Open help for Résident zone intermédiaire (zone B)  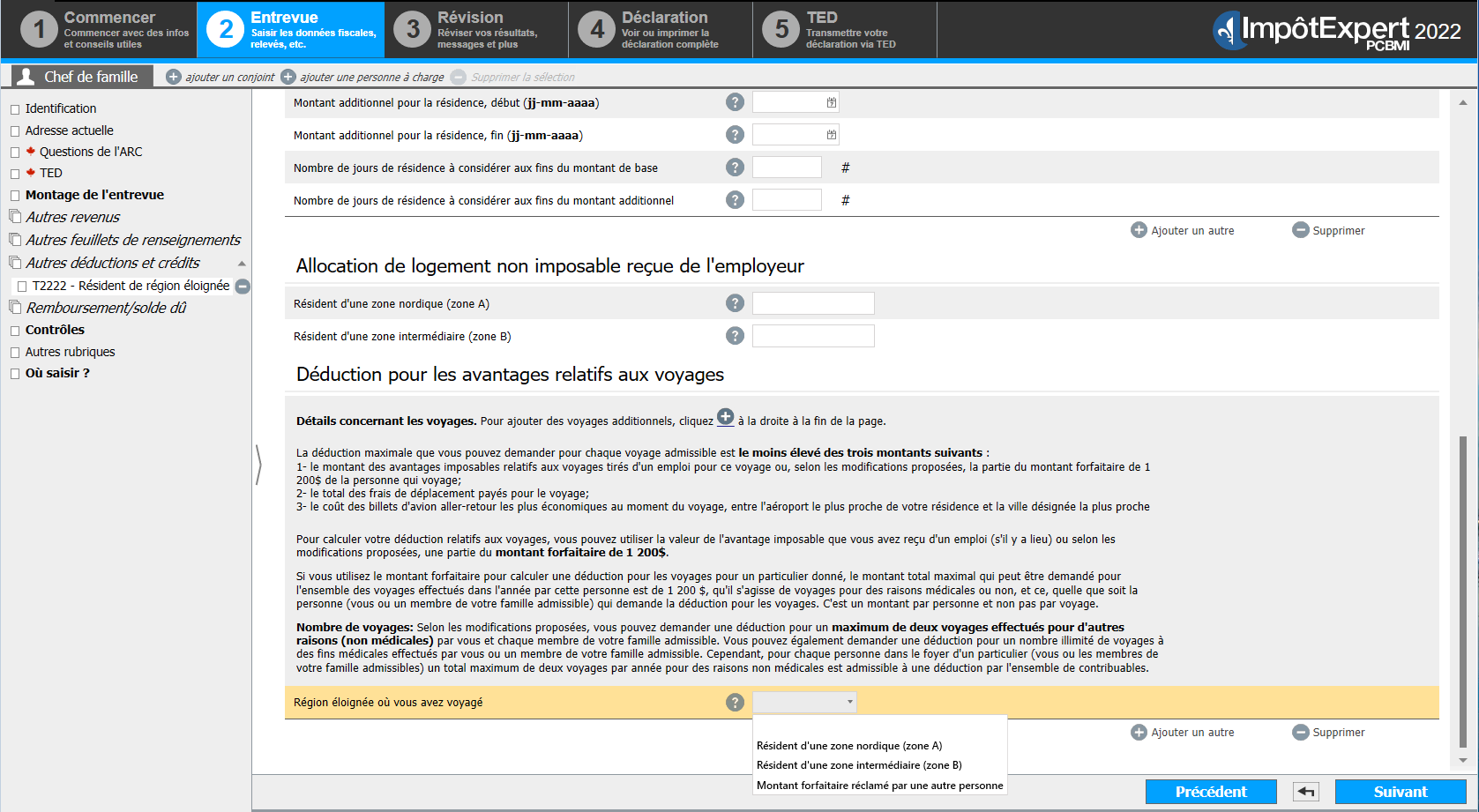click(735, 336)
